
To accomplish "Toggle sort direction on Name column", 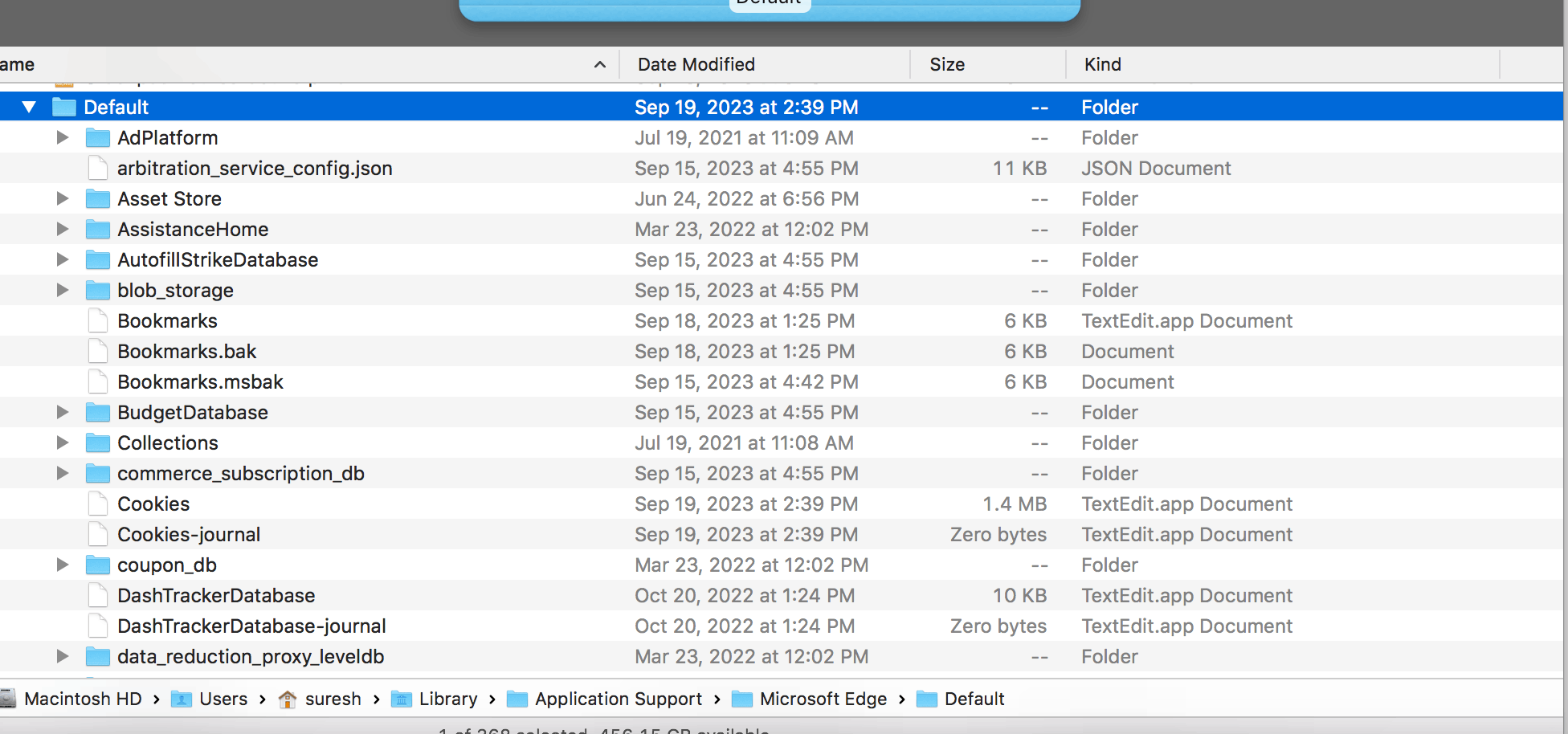I will [x=598, y=63].
